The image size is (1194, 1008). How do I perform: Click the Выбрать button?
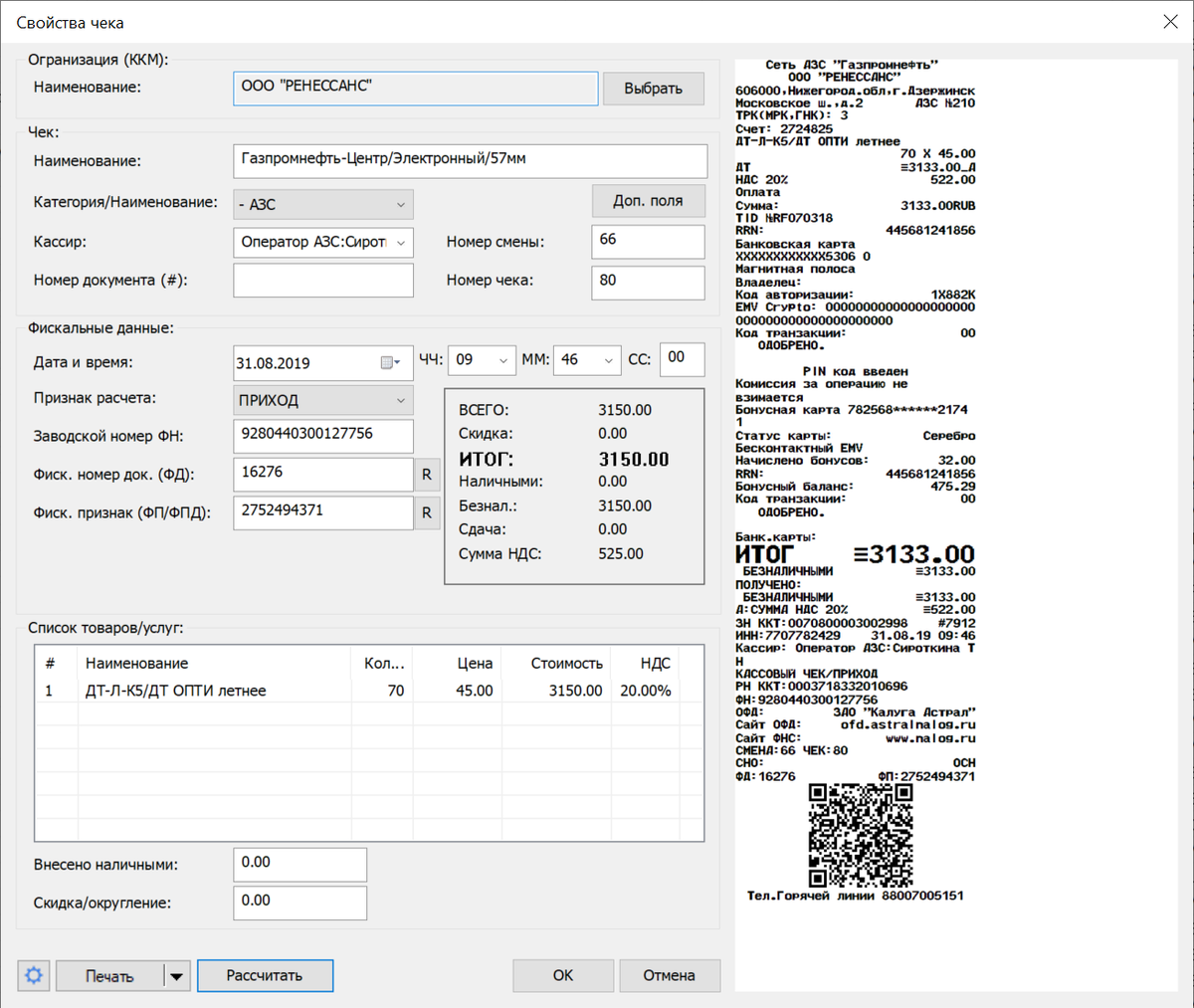[654, 89]
